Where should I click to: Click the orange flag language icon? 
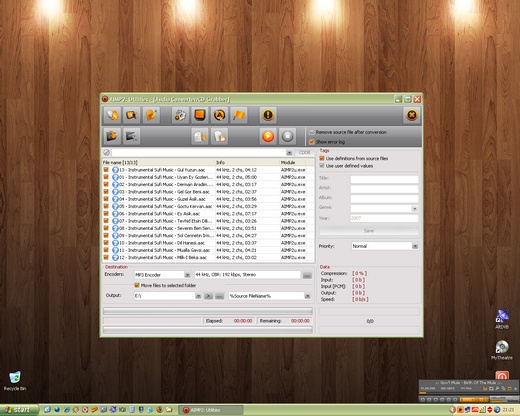(239, 115)
